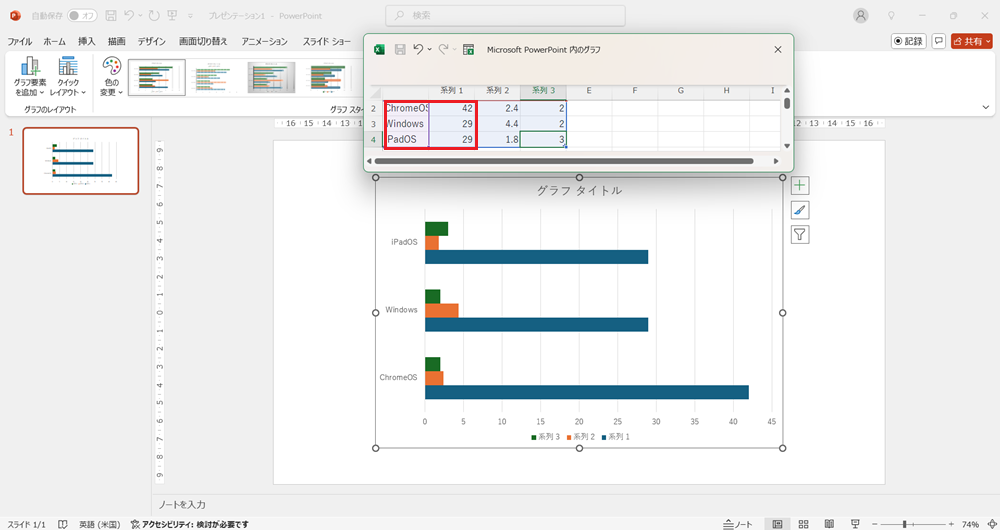Switch to slide sorter view icon
1000x530 pixels.
click(804, 524)
